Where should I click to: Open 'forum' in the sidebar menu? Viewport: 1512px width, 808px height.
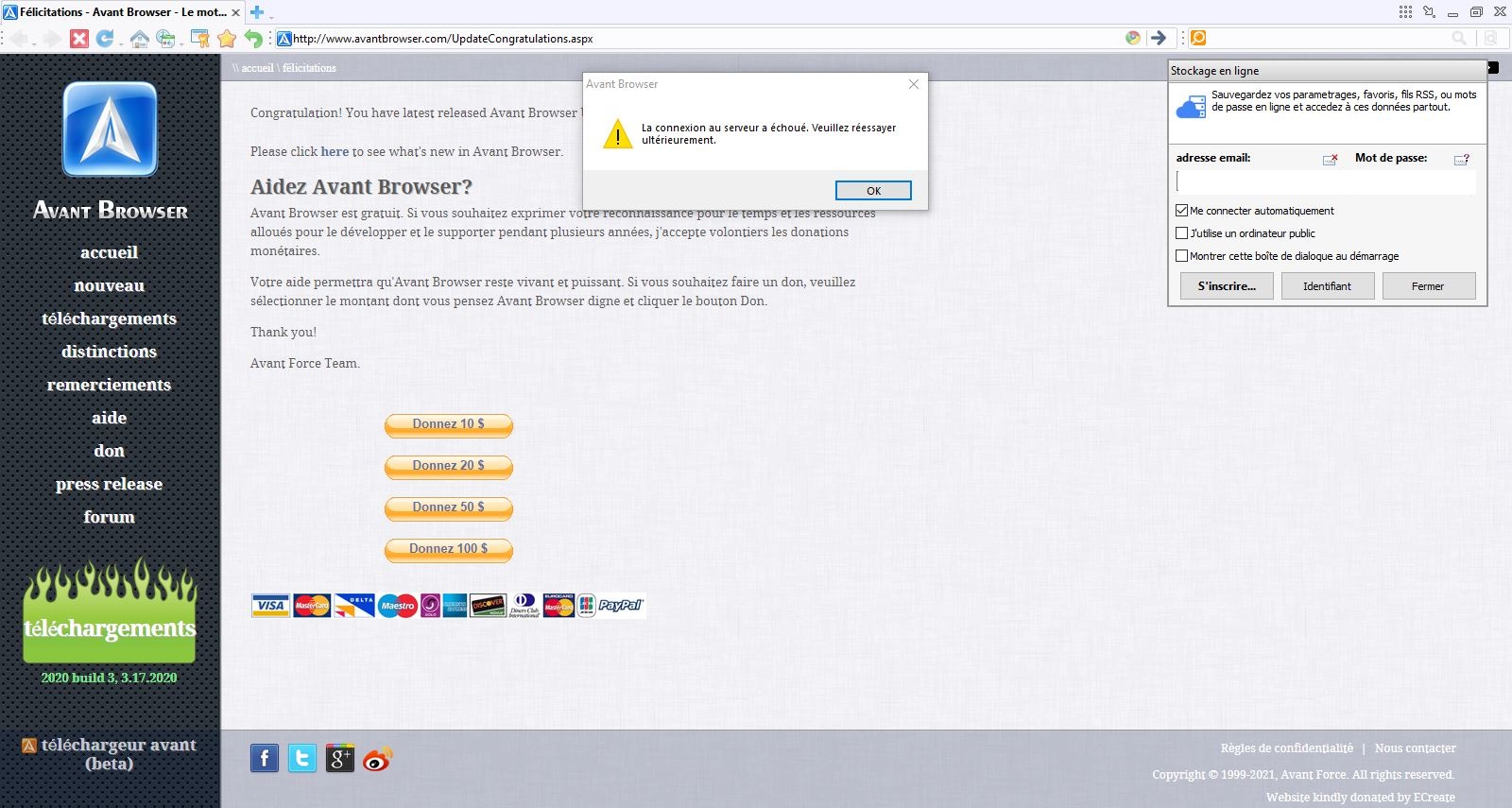[110, 517]
